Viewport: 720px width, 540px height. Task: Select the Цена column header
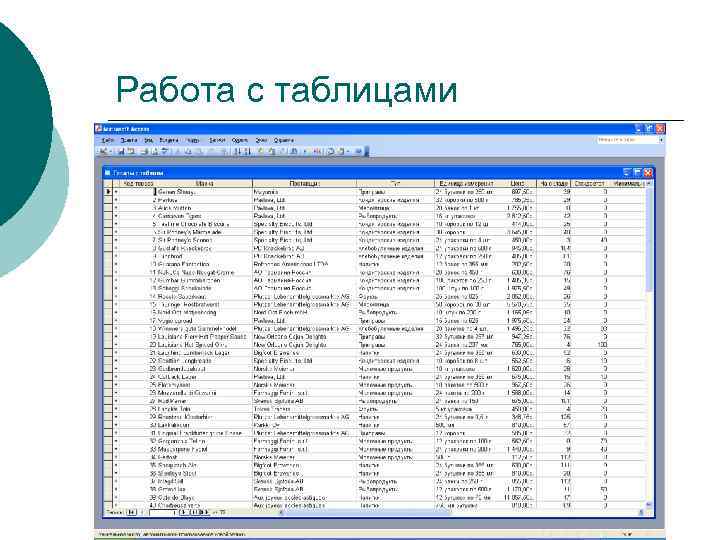pyautogui.click(x=518, y=184)
